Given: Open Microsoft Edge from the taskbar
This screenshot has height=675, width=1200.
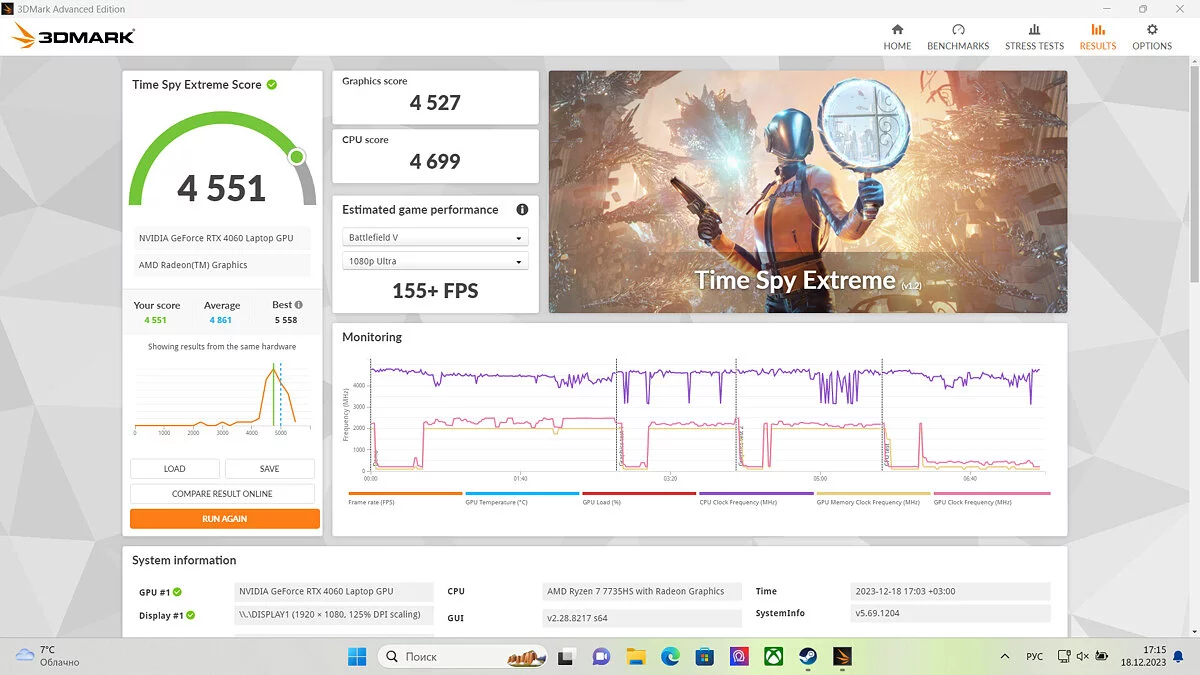Looking at the screenshot, I should click(x=670, y=656).
